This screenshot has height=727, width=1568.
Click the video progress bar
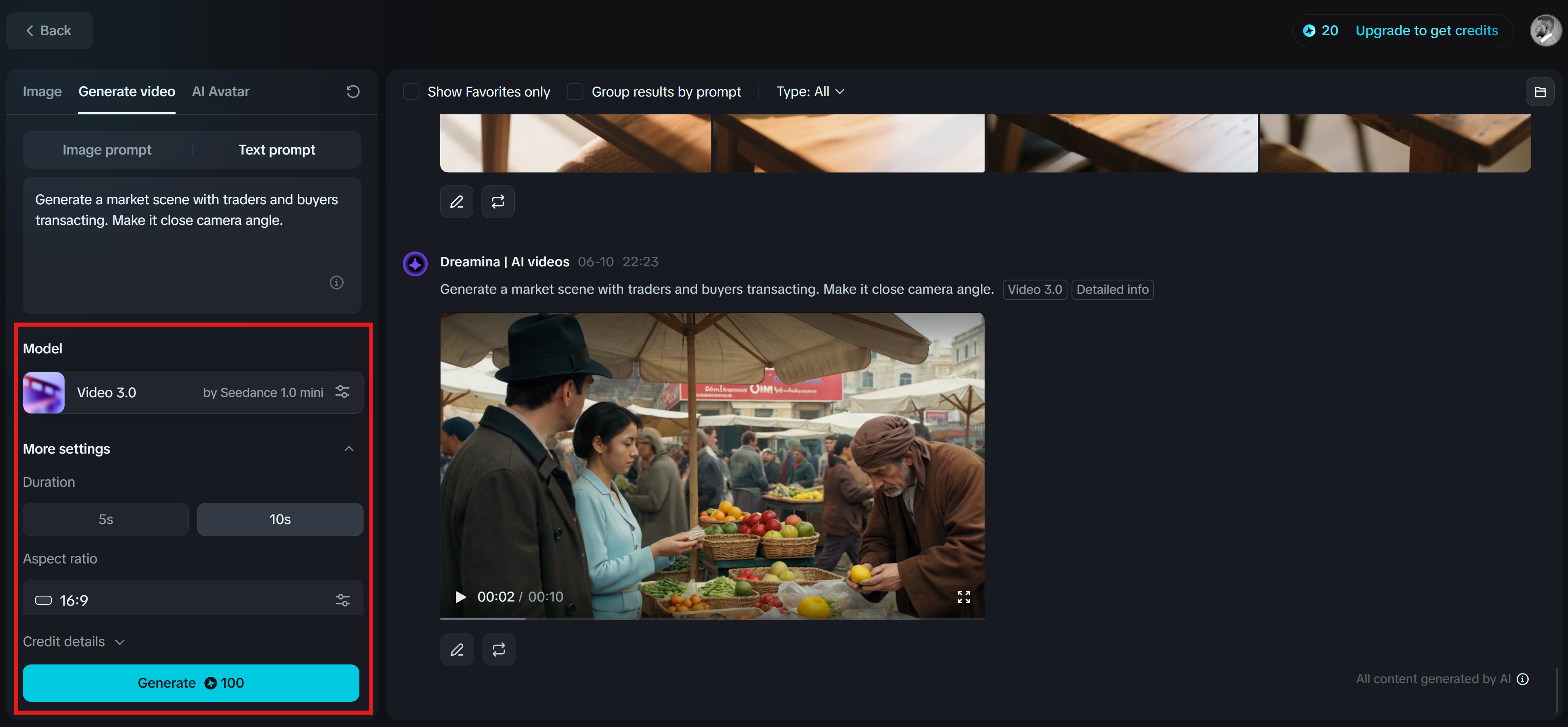(712, 618)
